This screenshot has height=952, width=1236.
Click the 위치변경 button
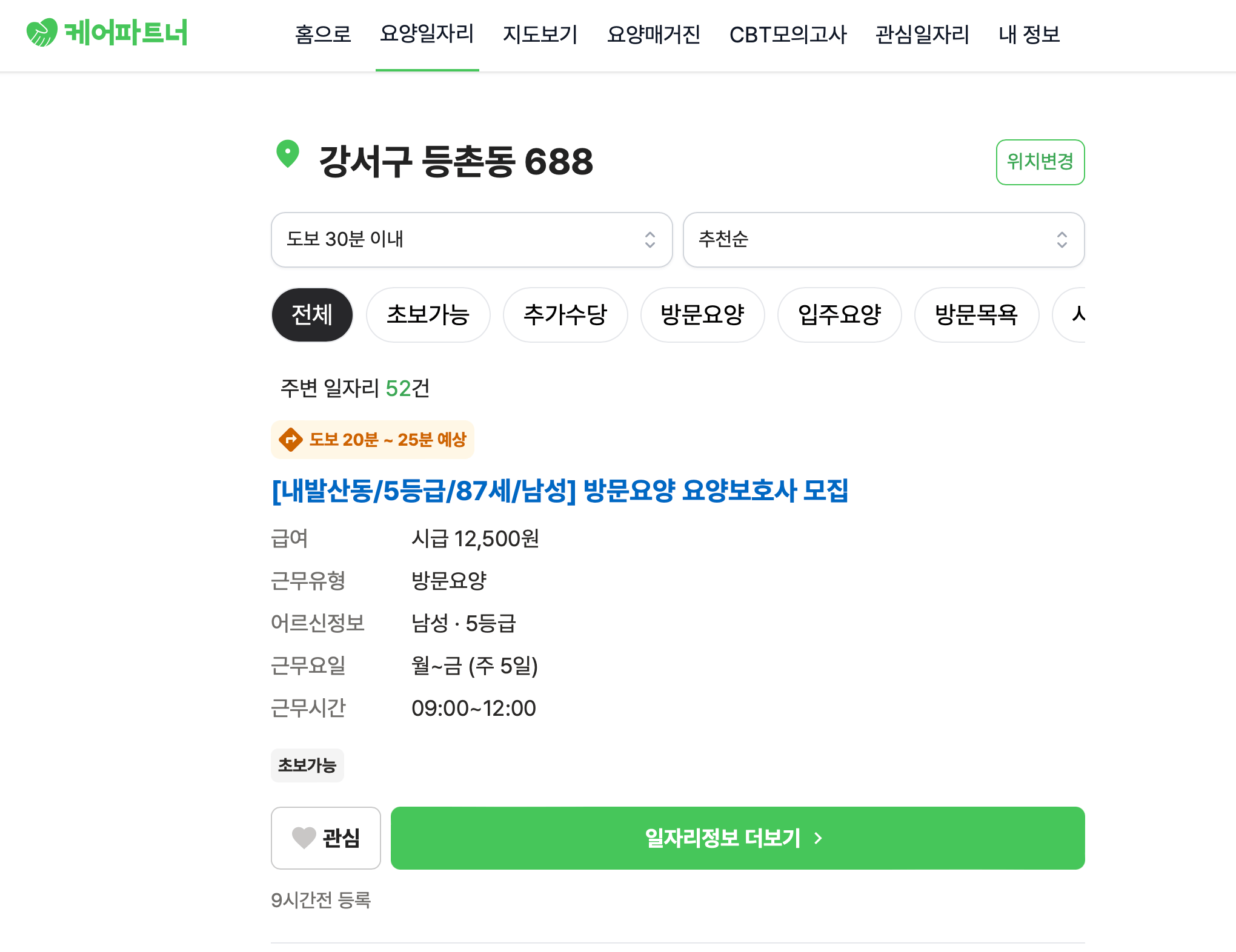tap(1040, 162)
